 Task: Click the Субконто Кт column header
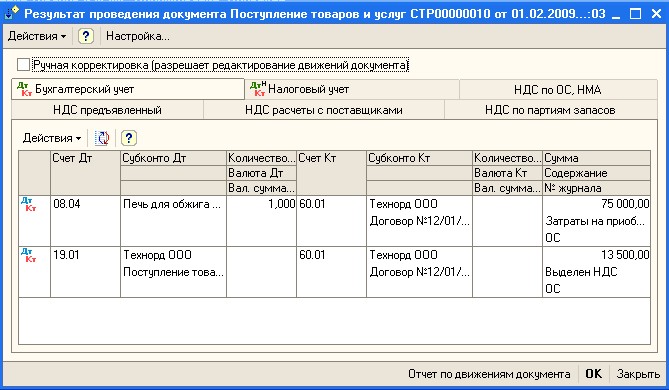(x=419, y=158)
